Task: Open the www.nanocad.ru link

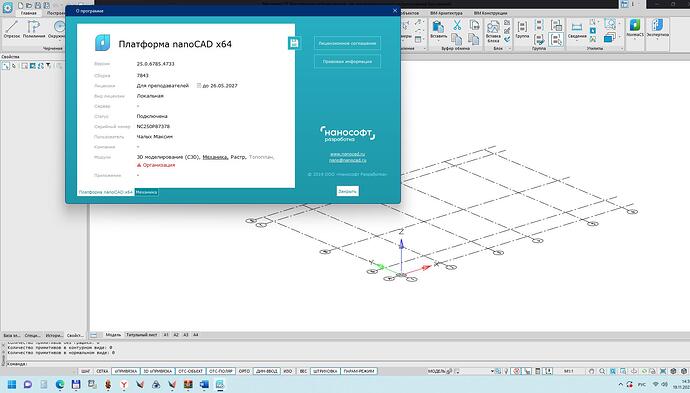Action: pos(348,154)
